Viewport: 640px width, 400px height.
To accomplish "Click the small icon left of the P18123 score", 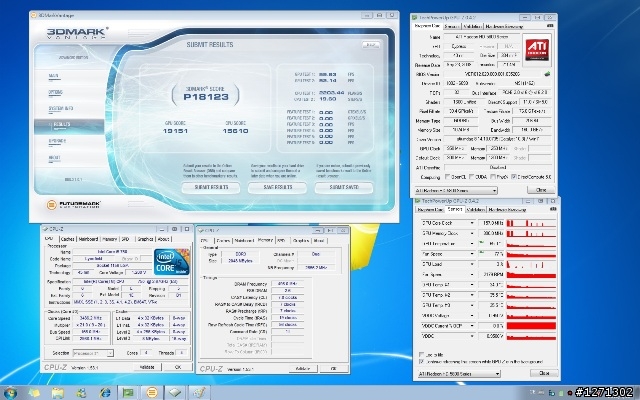I will (175, 95).
